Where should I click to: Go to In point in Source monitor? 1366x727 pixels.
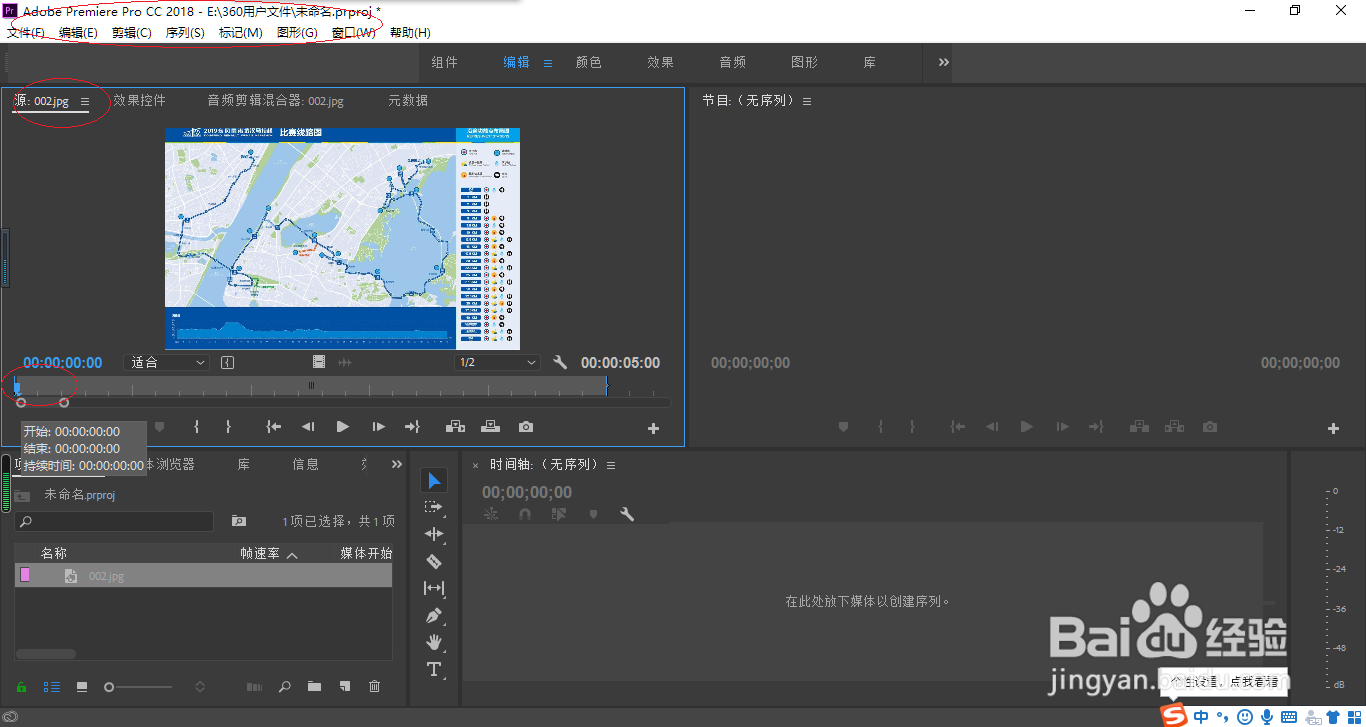pos(273,427)
